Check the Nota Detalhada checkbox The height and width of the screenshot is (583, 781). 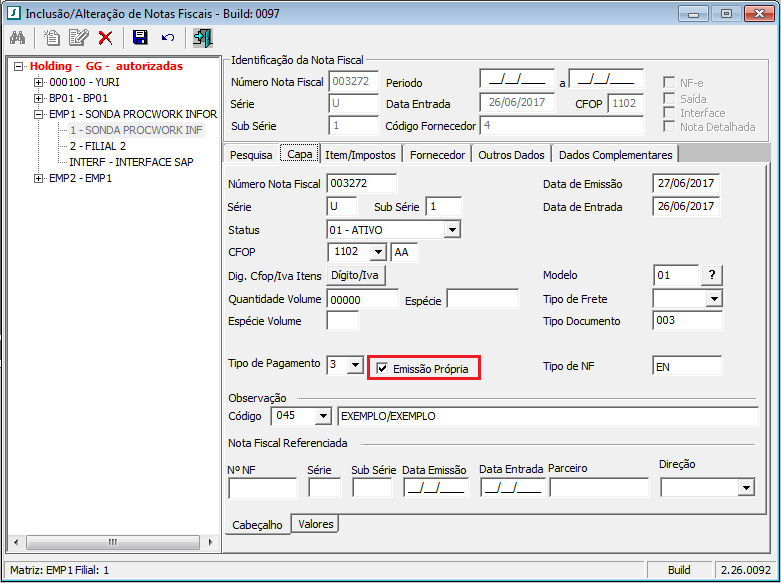click(670, 127)
